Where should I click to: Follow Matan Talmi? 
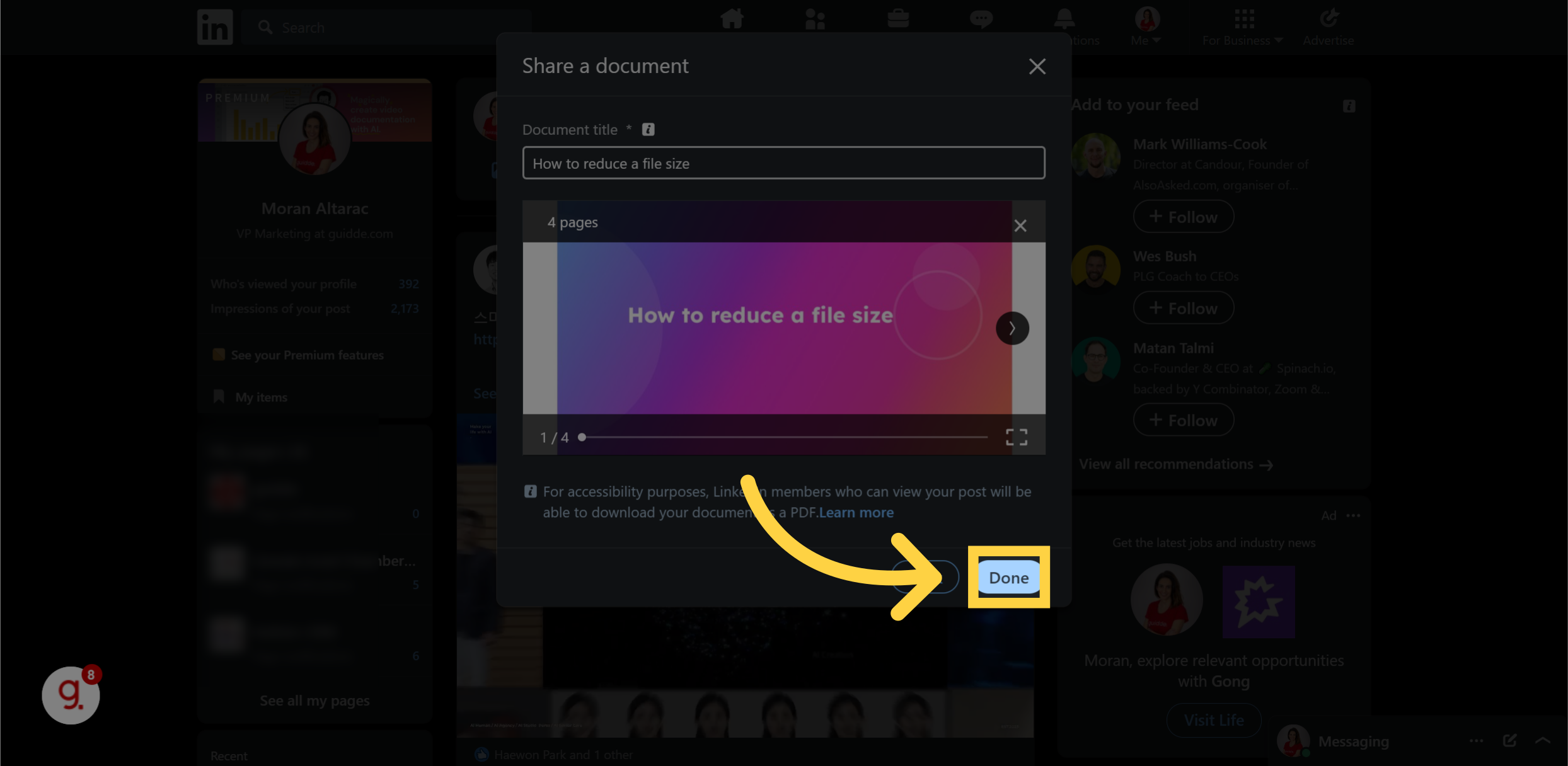click(1184, 420)
